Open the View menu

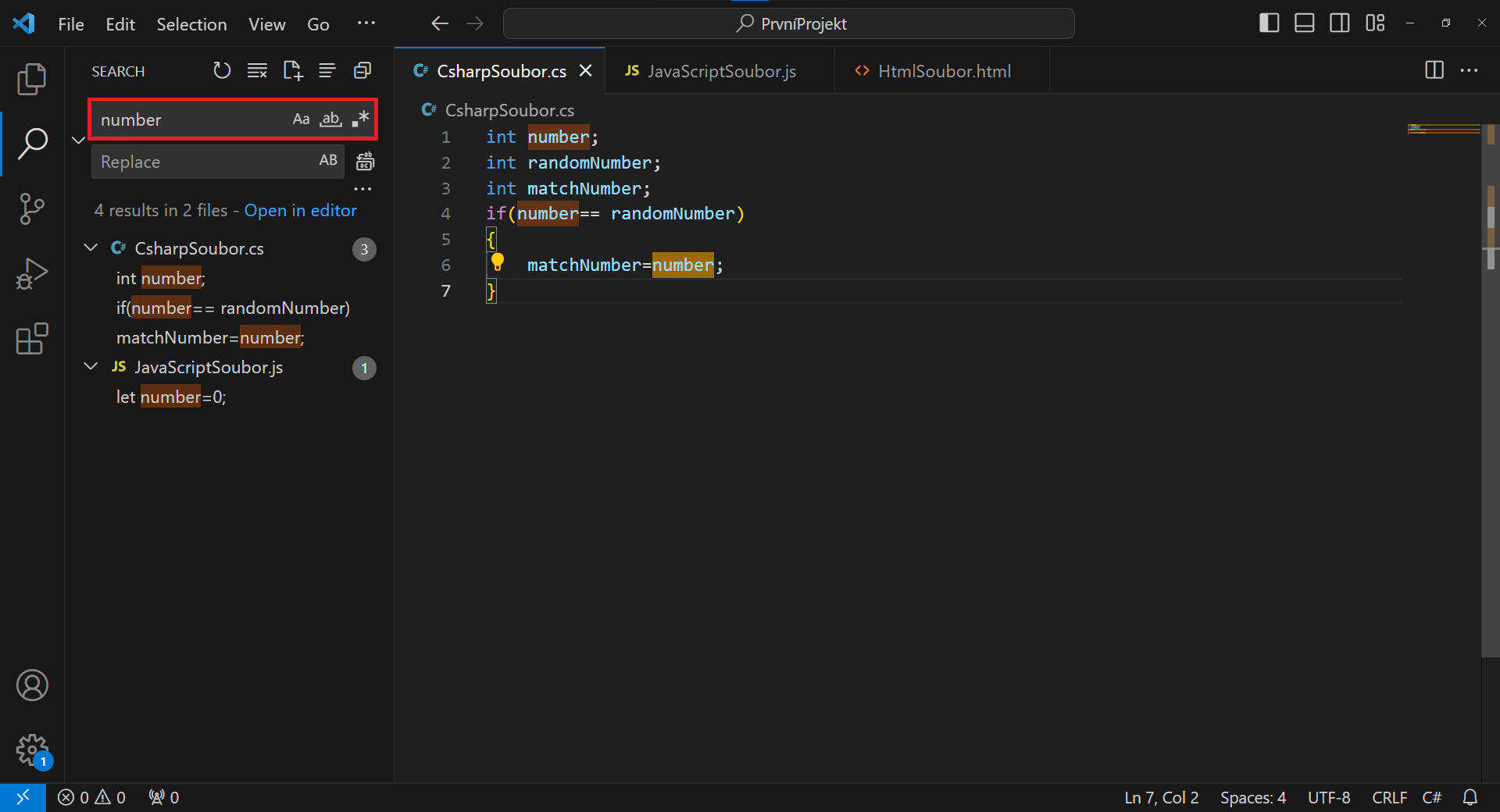pyautogui.click(x=266, y=23)
